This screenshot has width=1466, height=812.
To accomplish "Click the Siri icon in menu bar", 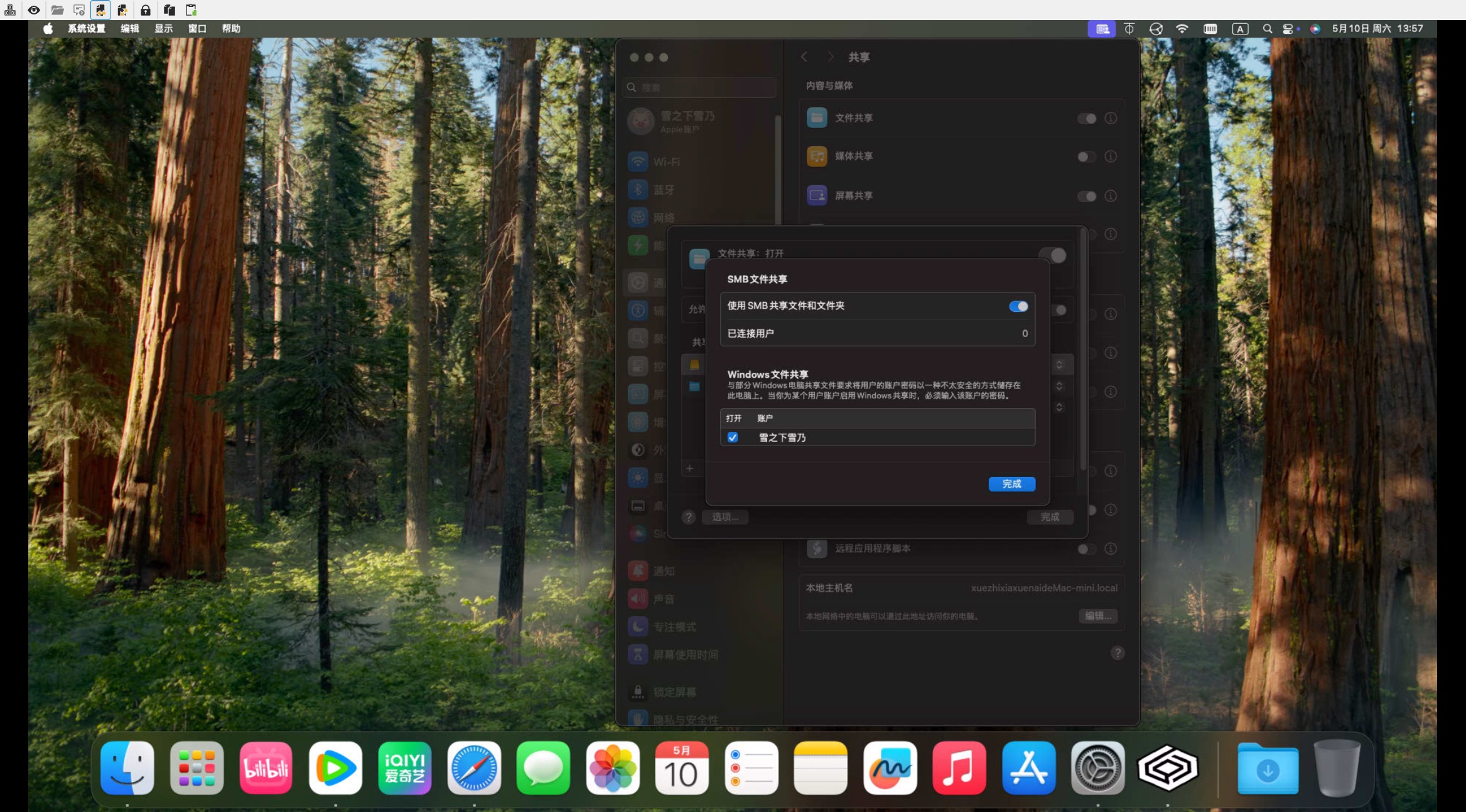I will 1315,29.
